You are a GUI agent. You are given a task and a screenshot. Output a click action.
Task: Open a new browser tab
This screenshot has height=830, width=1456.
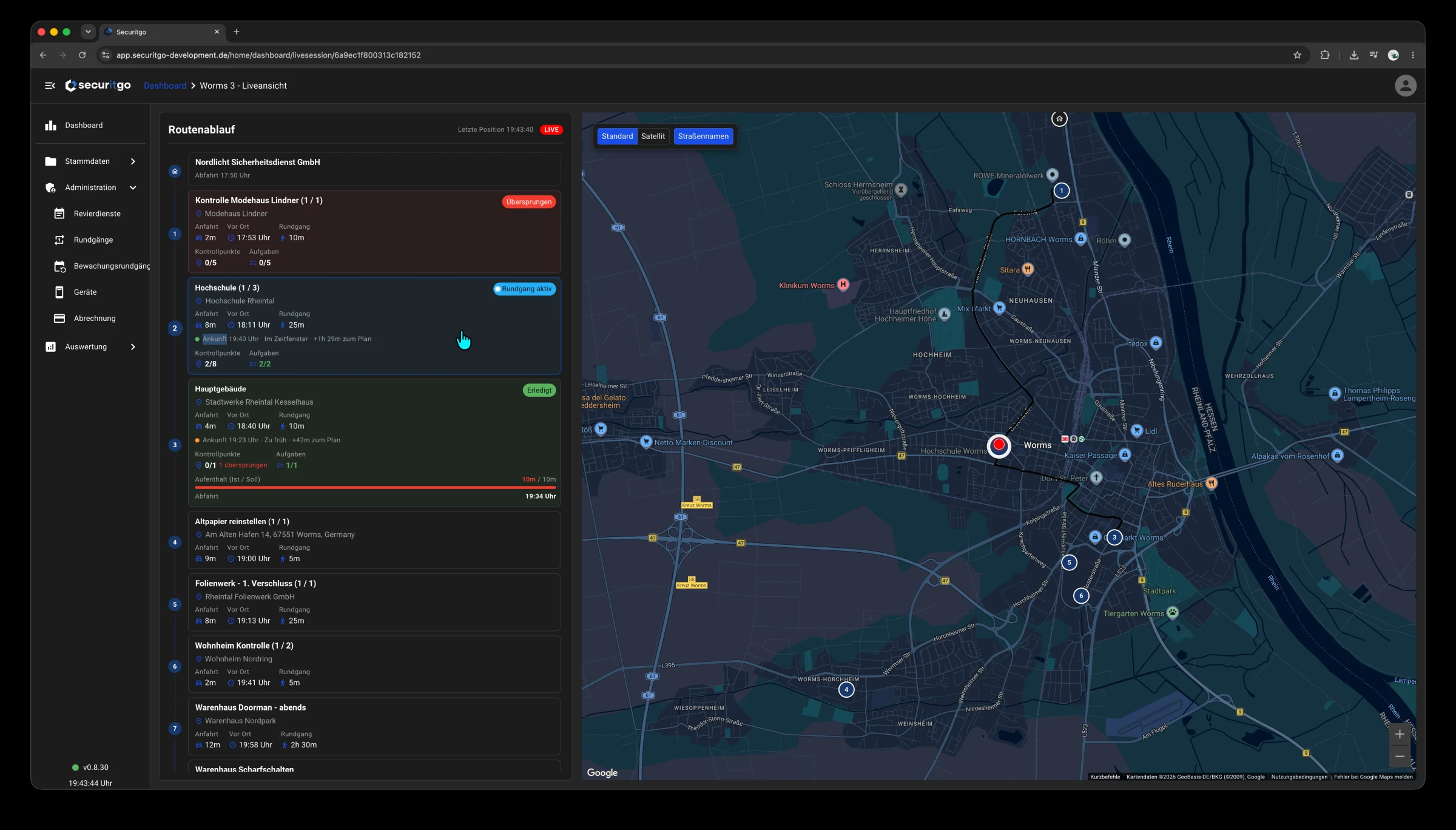[237, 32]
